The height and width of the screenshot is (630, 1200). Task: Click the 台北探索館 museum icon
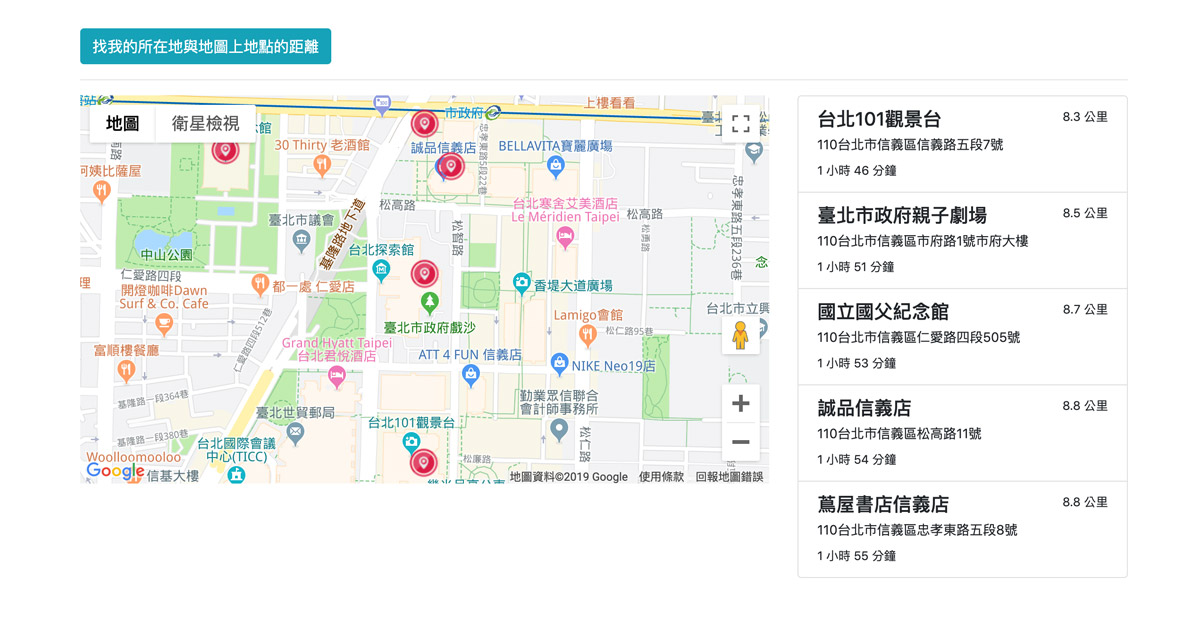381,270
